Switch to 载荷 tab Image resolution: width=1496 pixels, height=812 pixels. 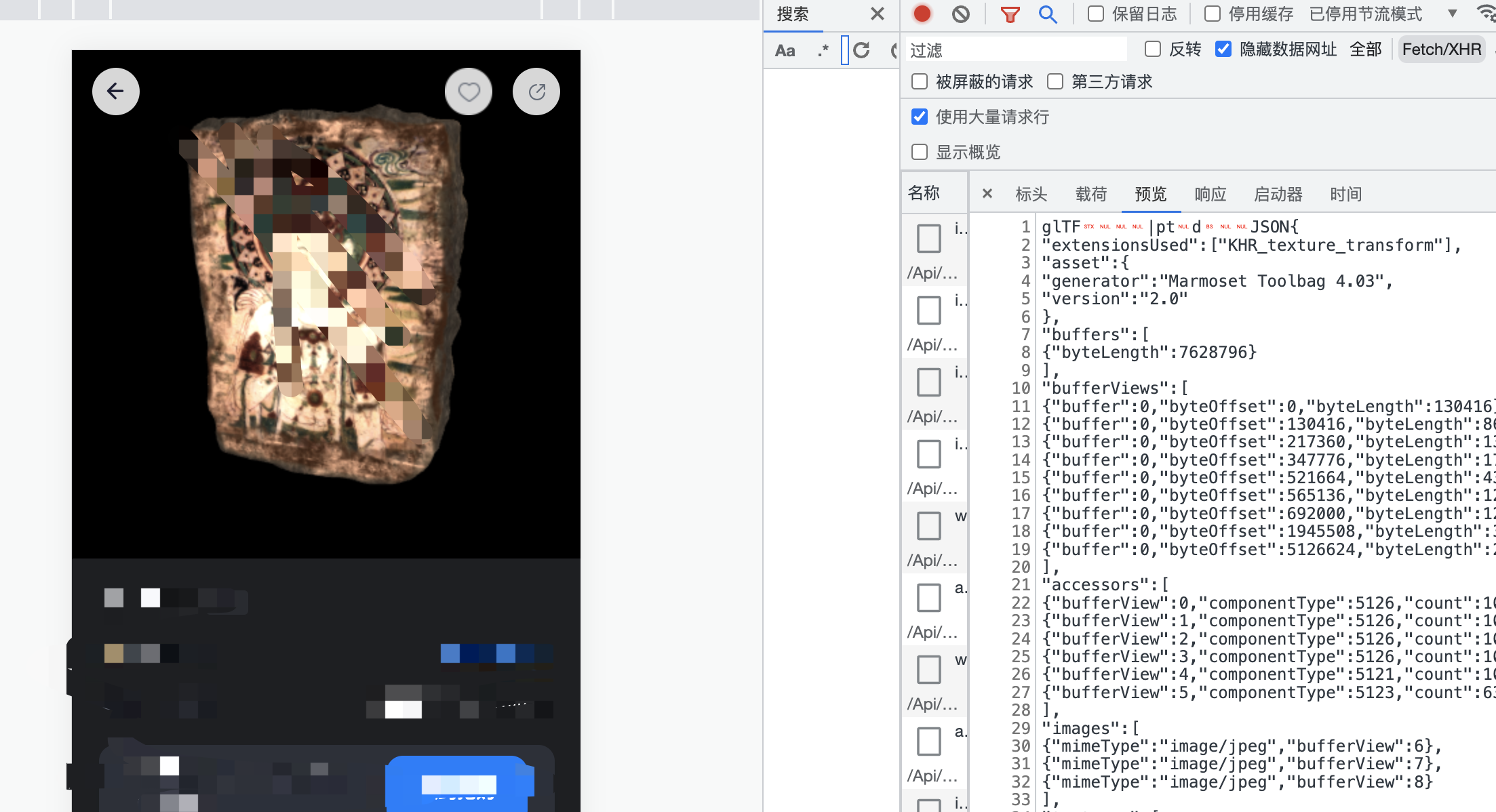click(x=1091, y=195)
